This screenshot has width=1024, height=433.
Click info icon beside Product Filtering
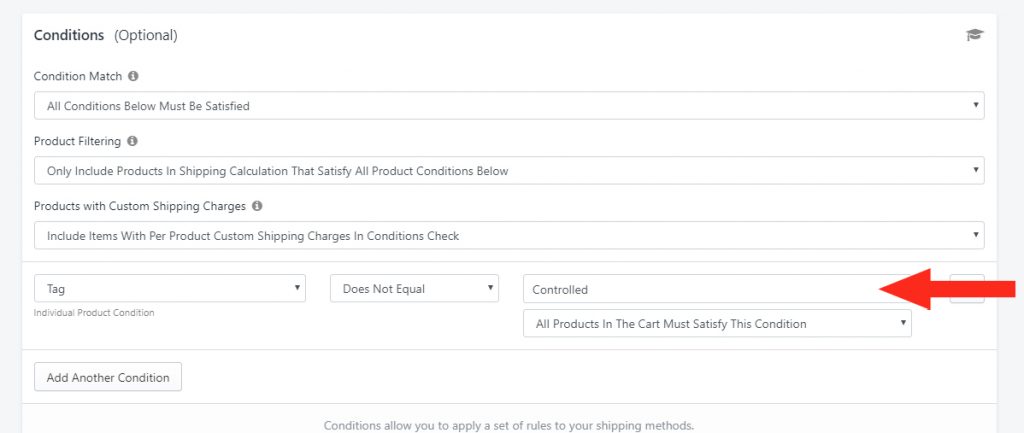point(133,141)
